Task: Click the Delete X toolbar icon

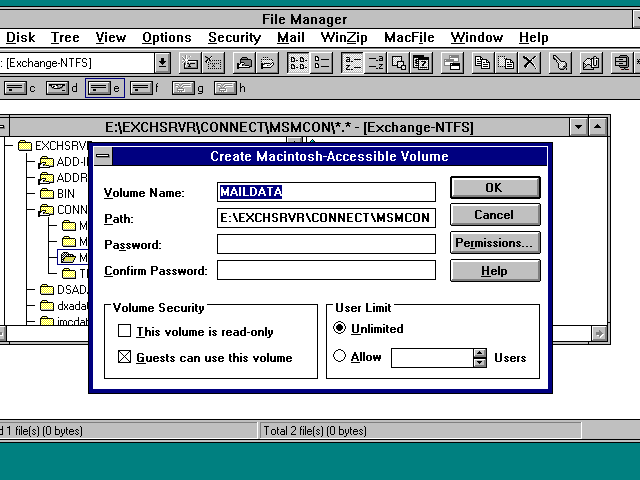Action: 529,63
